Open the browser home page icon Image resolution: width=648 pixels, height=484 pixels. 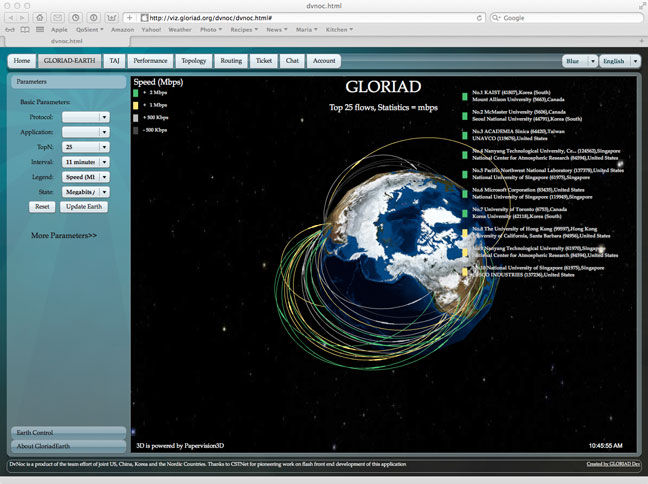click(39, 18)
